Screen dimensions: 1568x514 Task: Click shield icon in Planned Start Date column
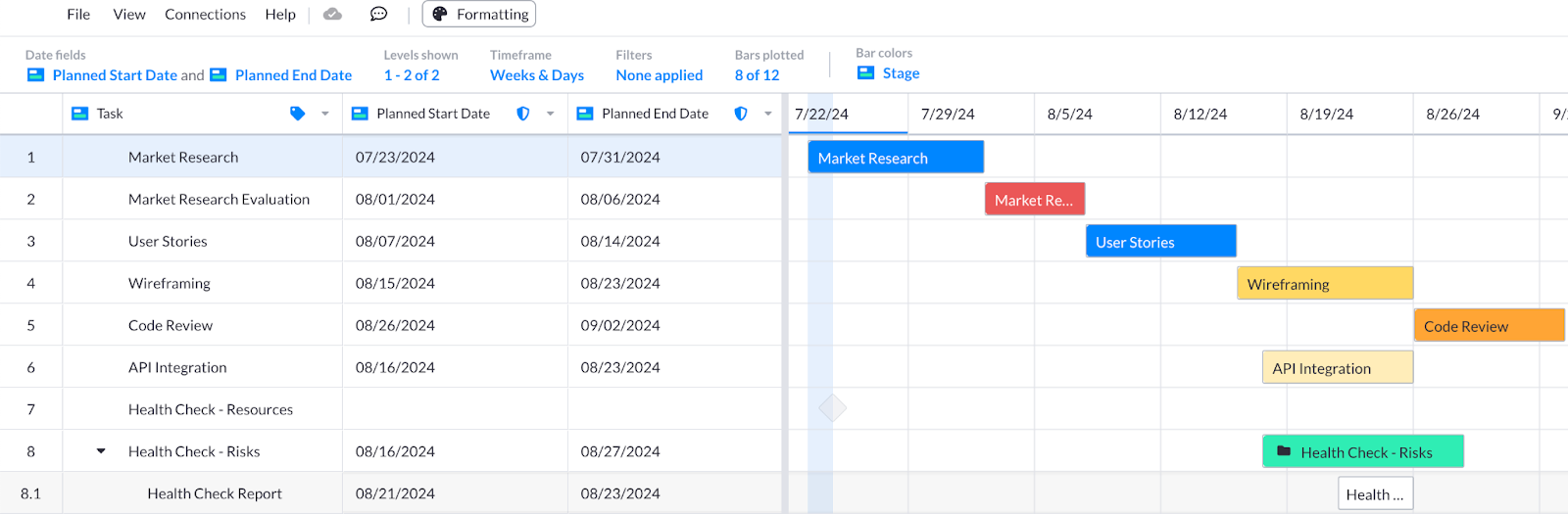[x=523, y=114]
